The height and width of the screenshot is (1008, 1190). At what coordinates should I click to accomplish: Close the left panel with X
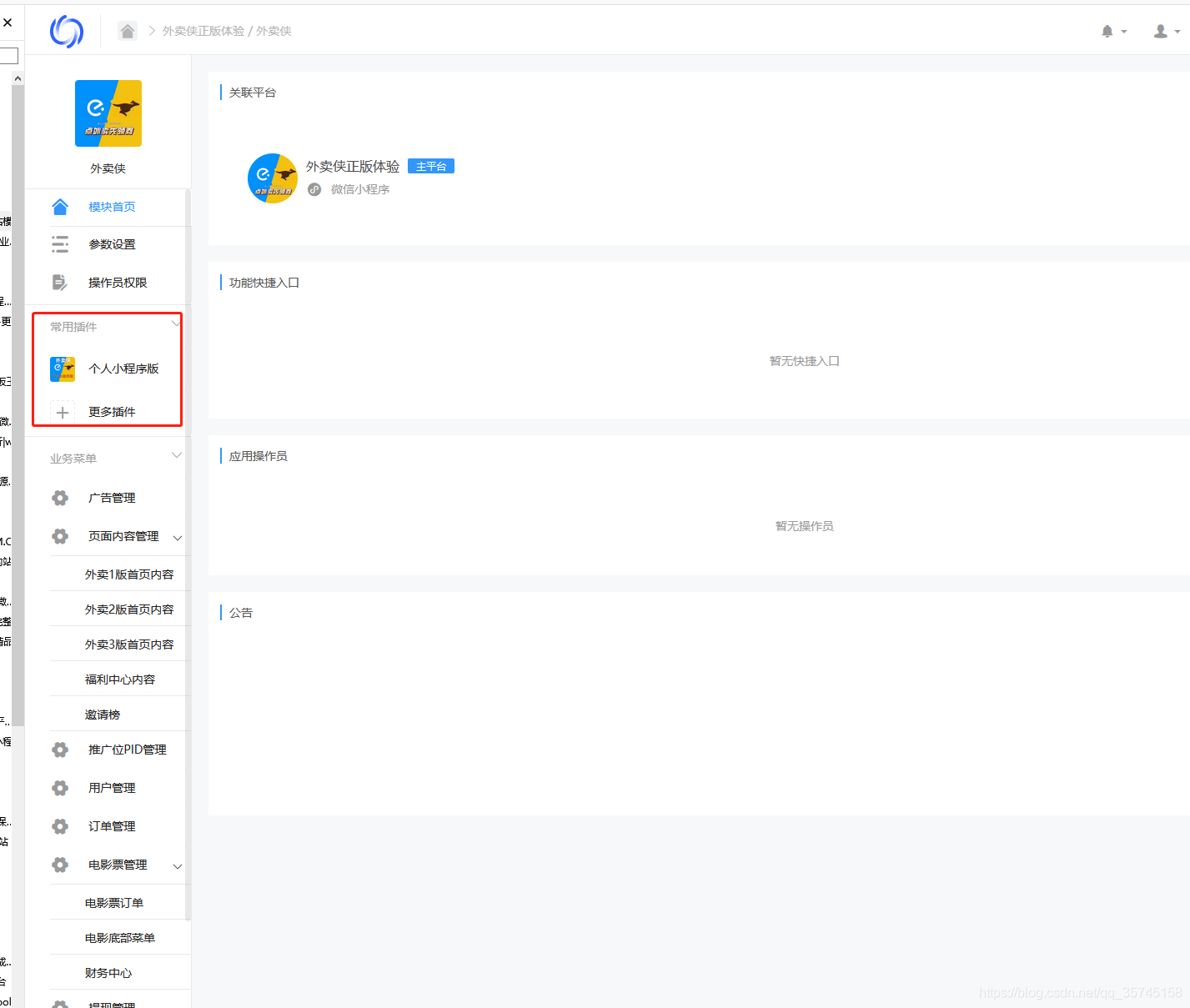pyautogui.click(x=8, y=23)
